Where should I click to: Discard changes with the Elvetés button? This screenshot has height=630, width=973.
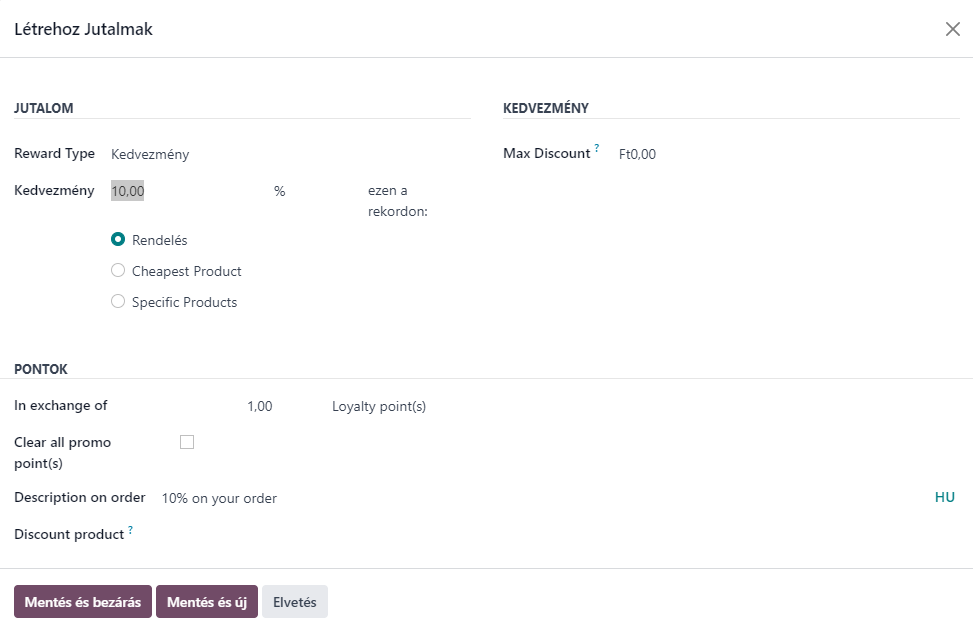click(295, 601)
